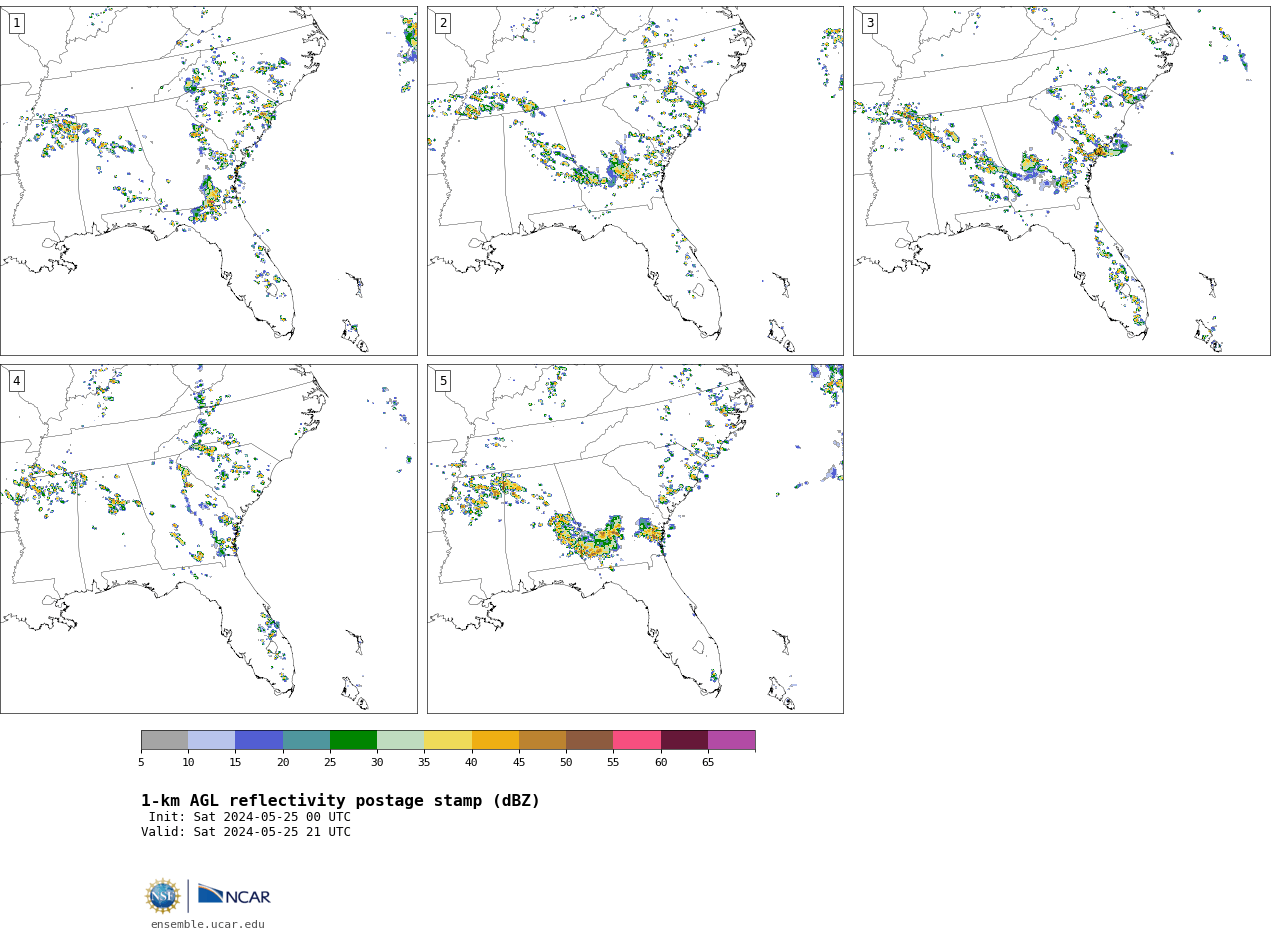Open ensemble member 3 reflectivity map
The width and height of the screenshot is (1280, 936).
click(1061, 181)
